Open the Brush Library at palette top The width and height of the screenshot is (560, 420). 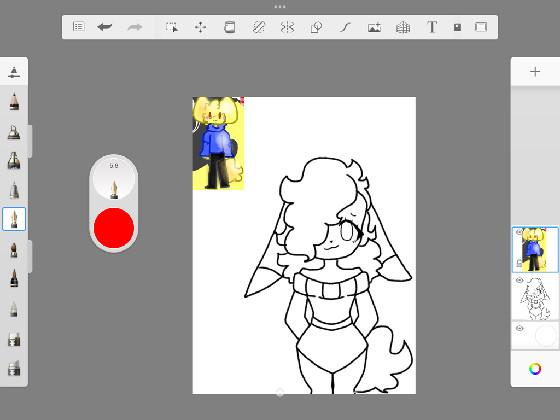14,72
